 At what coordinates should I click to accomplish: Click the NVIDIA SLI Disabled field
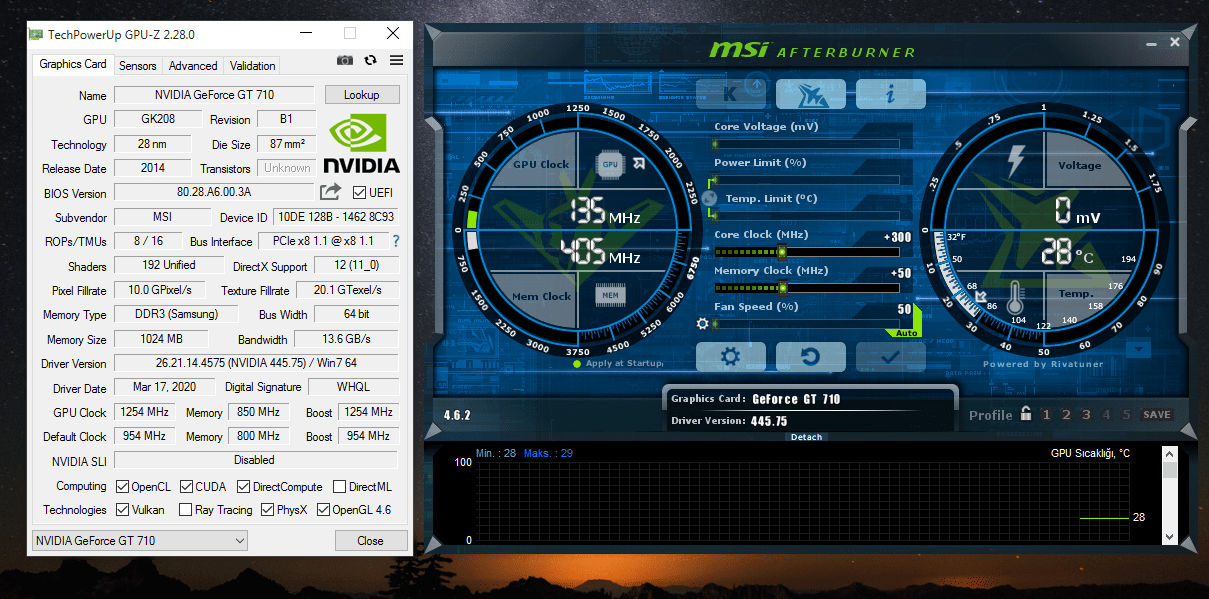tap(256, 461)
